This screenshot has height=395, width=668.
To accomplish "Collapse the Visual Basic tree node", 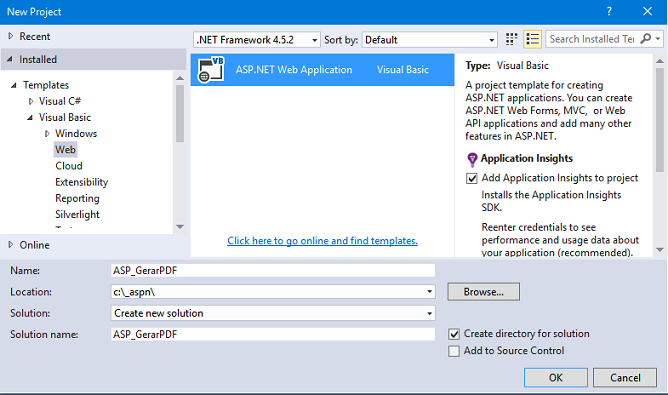I will click(x=30, y=118).
